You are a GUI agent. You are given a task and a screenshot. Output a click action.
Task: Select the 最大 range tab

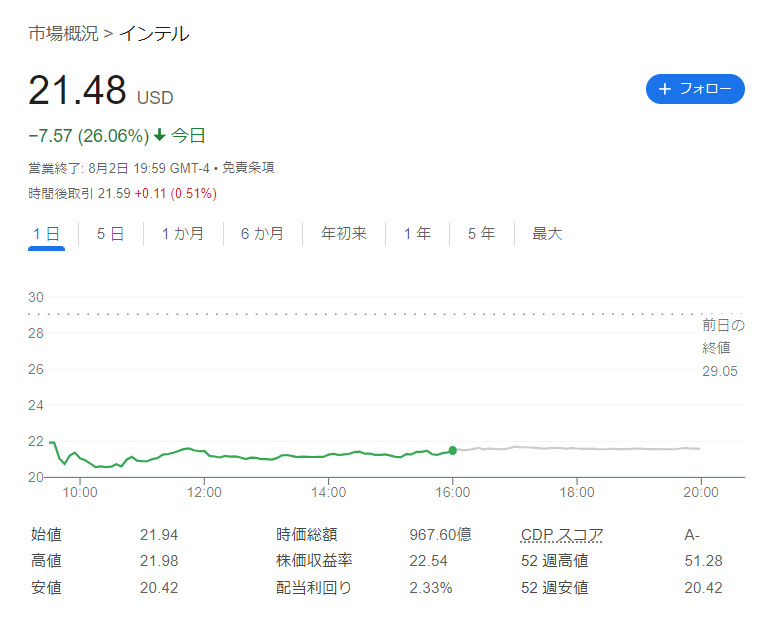[x=547, y=234]
